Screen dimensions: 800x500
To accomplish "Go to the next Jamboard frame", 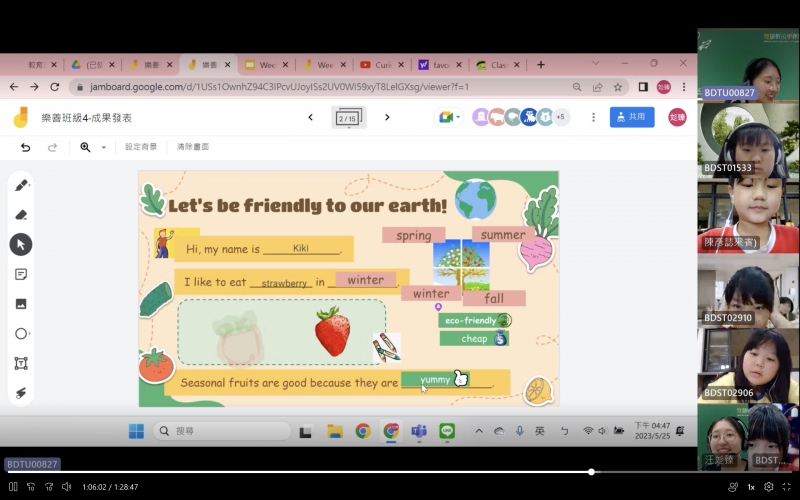I will click(x=387, y=117).
